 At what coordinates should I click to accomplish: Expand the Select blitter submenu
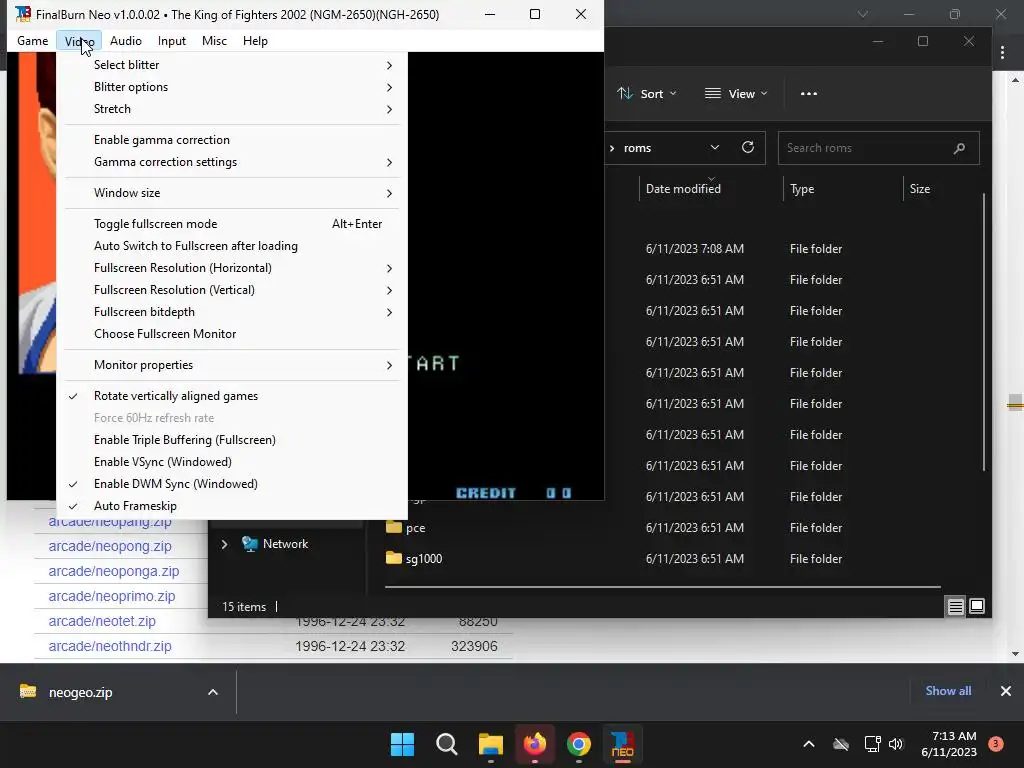click(x=232, y=65)
